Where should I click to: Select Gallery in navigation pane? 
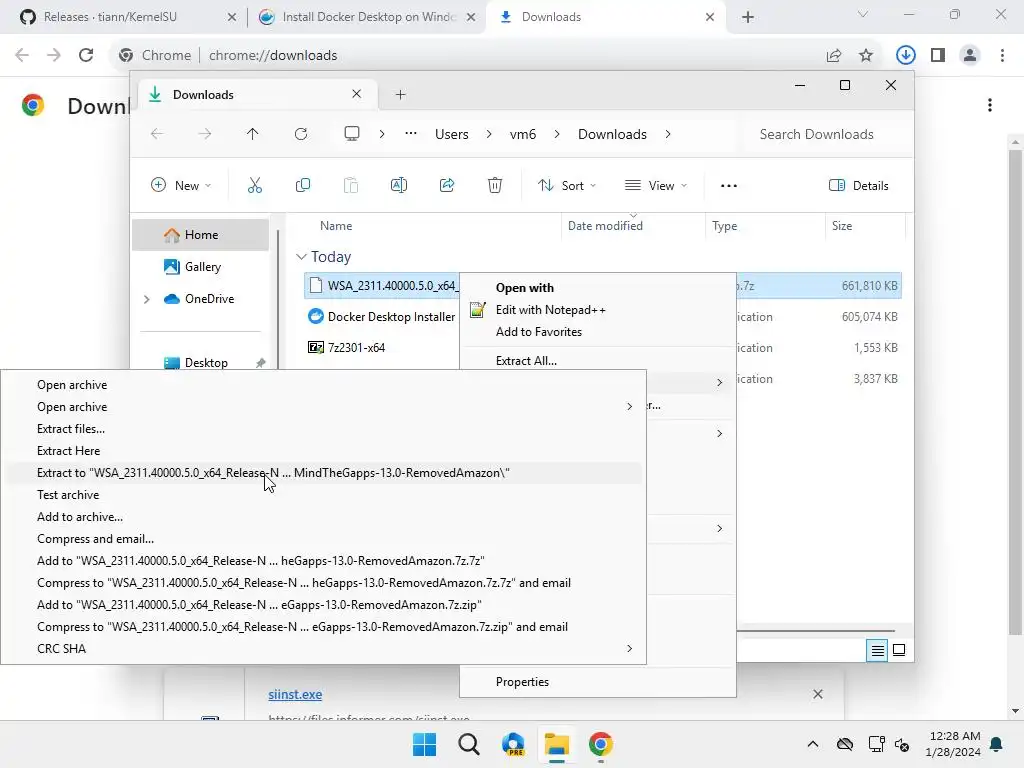pos(200,267)
